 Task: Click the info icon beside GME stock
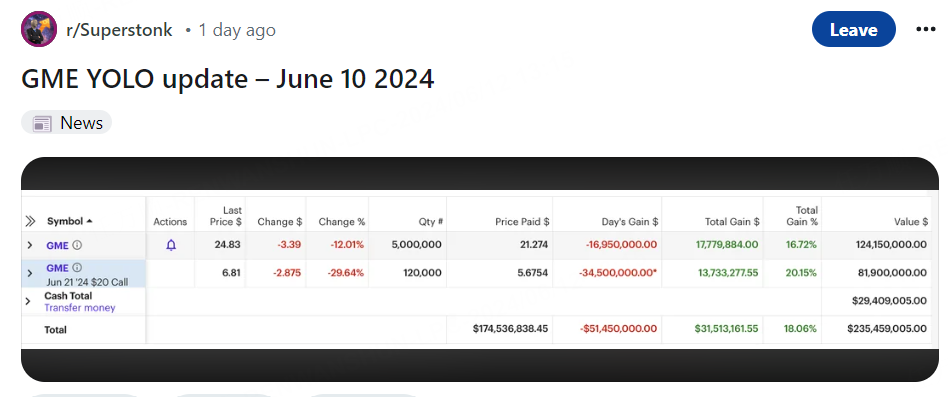[x=77, y=246]
